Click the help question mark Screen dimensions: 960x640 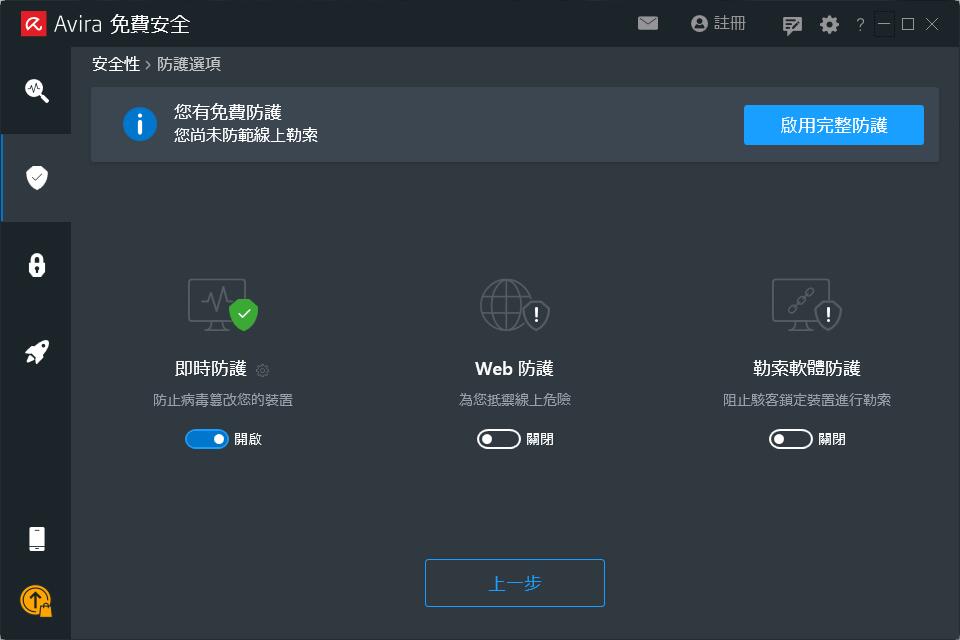click(860, 24)
